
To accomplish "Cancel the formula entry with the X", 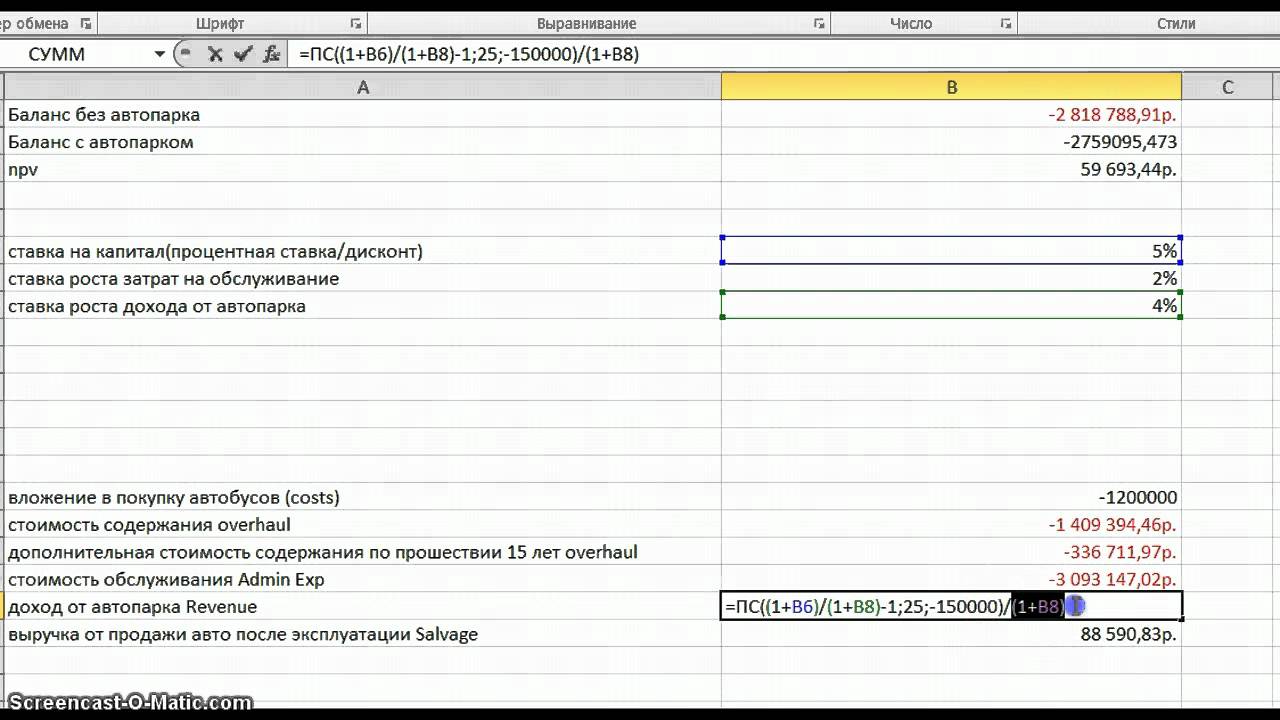I will (x=215, y=55).
